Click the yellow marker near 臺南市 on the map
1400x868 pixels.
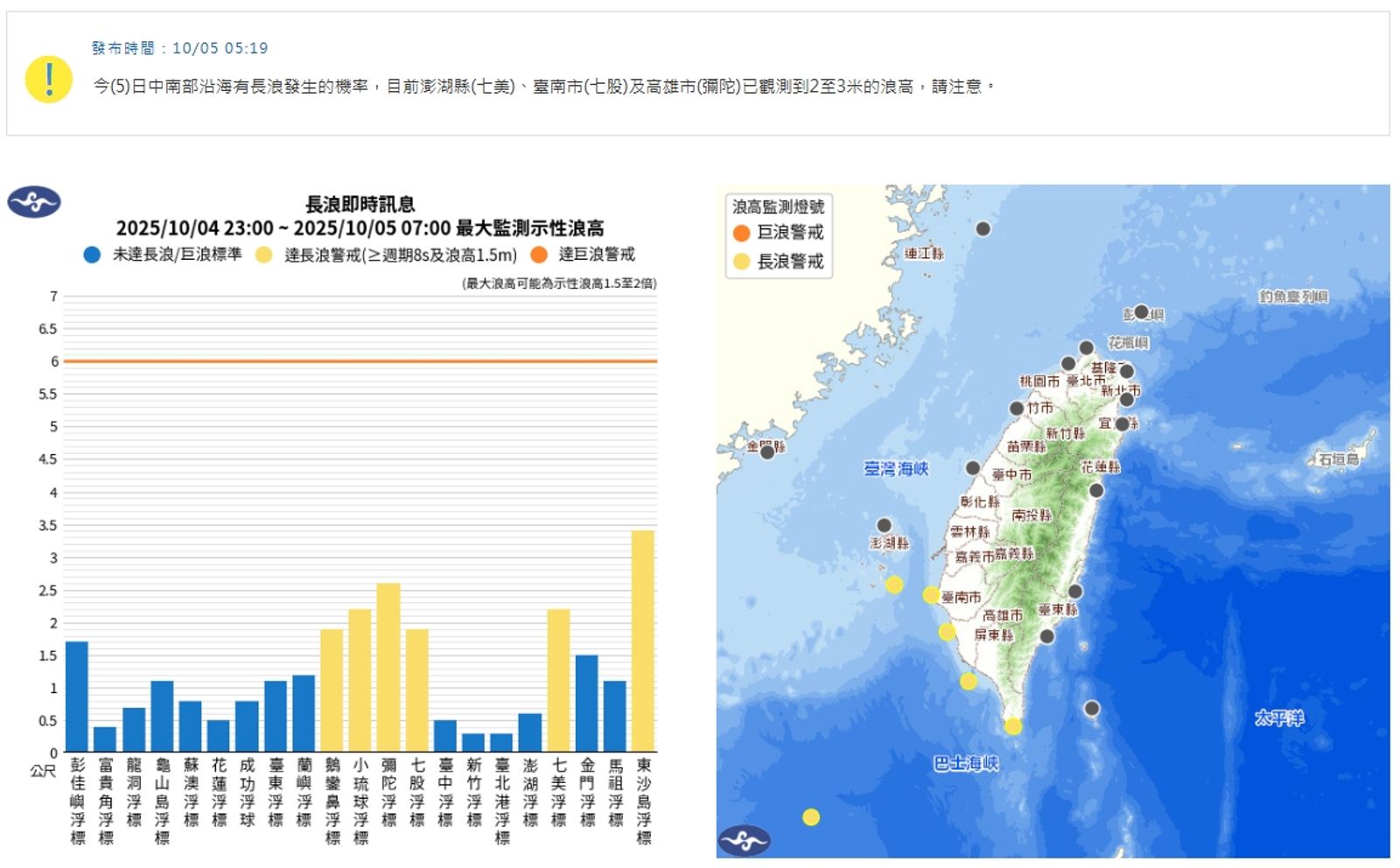932,595
